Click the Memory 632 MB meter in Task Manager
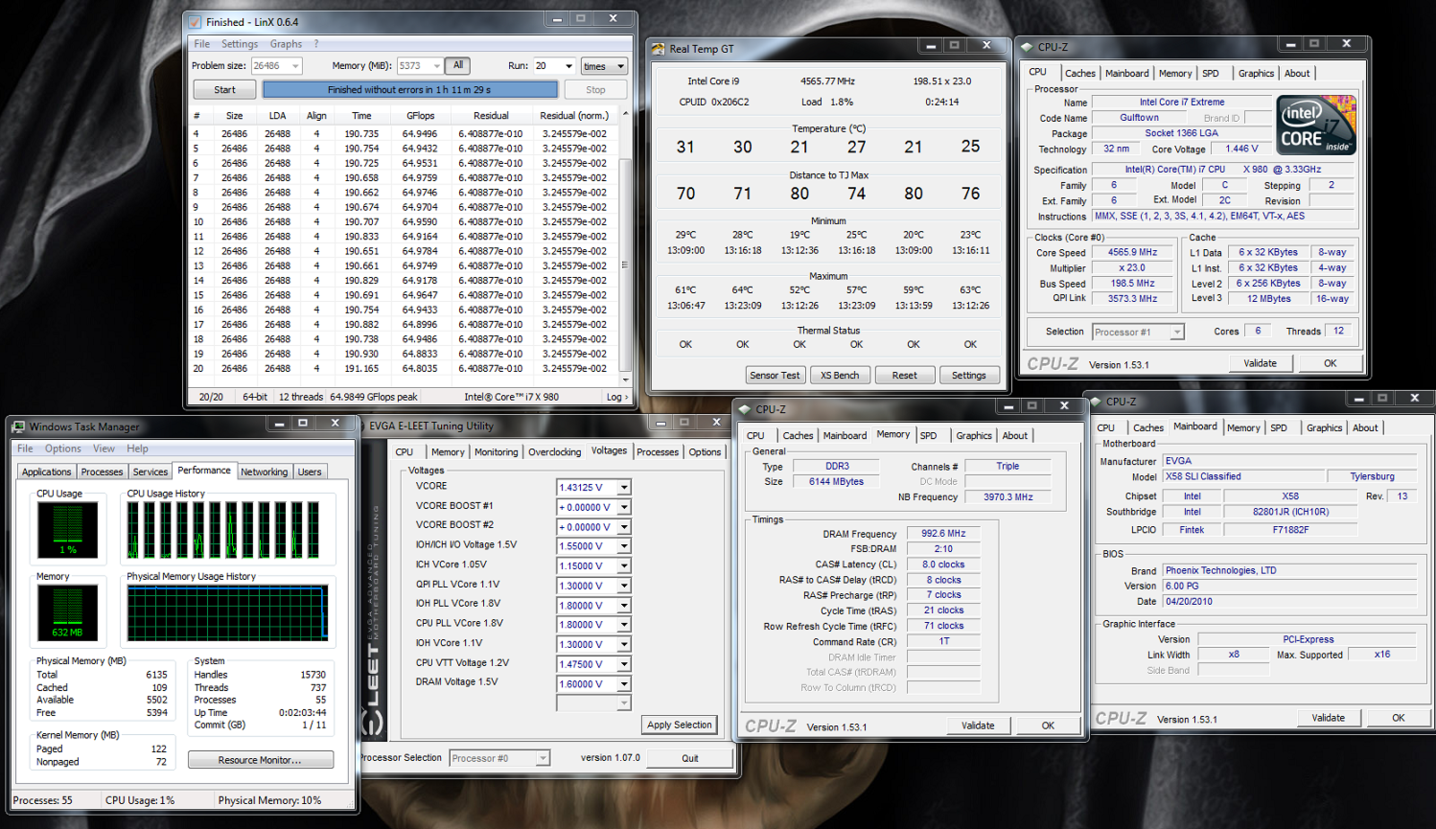The image size is (1436, 829). (x=67, y=613)
